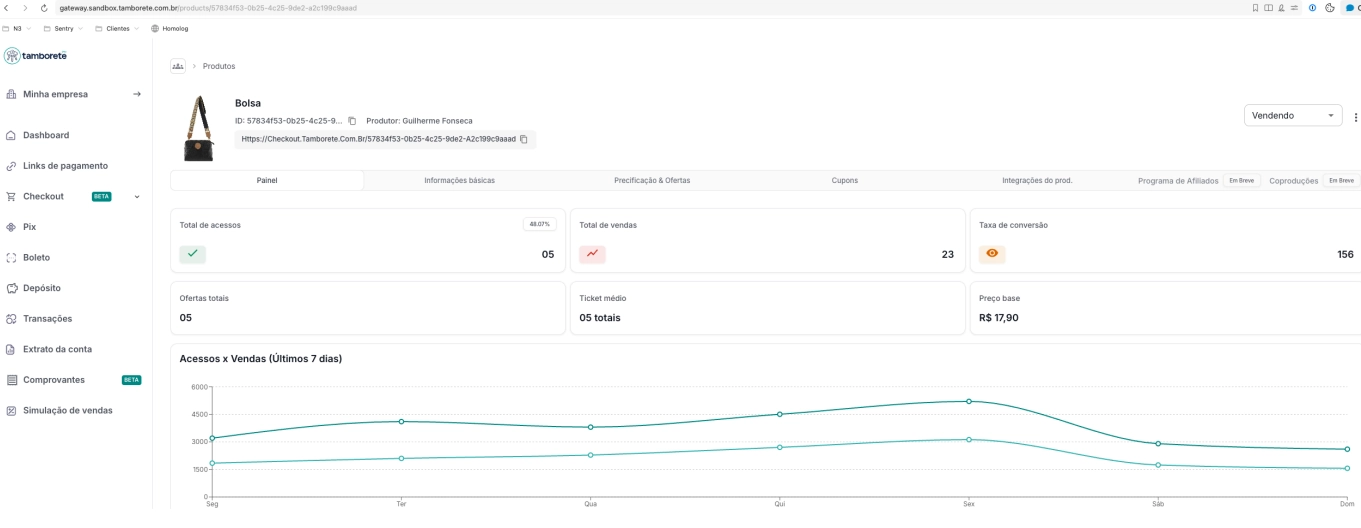Open the Precificação & Ofertas tab
This screenshot has width=1361, height=528.
(x=652, y=181)
